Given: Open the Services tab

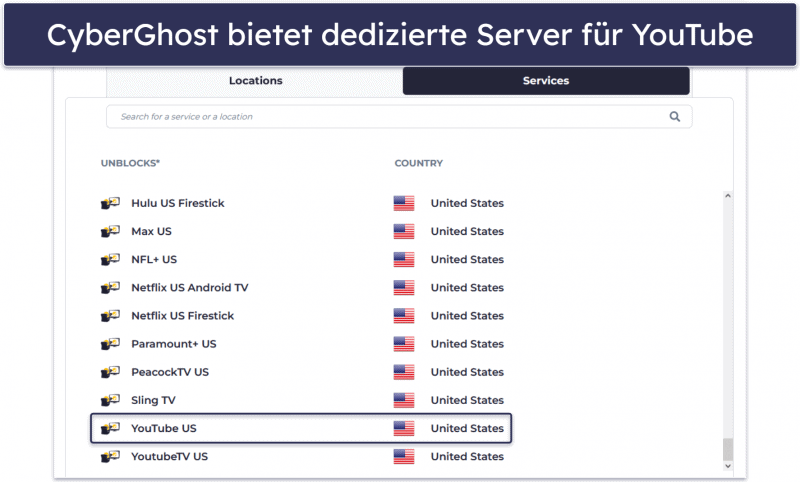Looking at the screenshot, I should coord(546,81).
